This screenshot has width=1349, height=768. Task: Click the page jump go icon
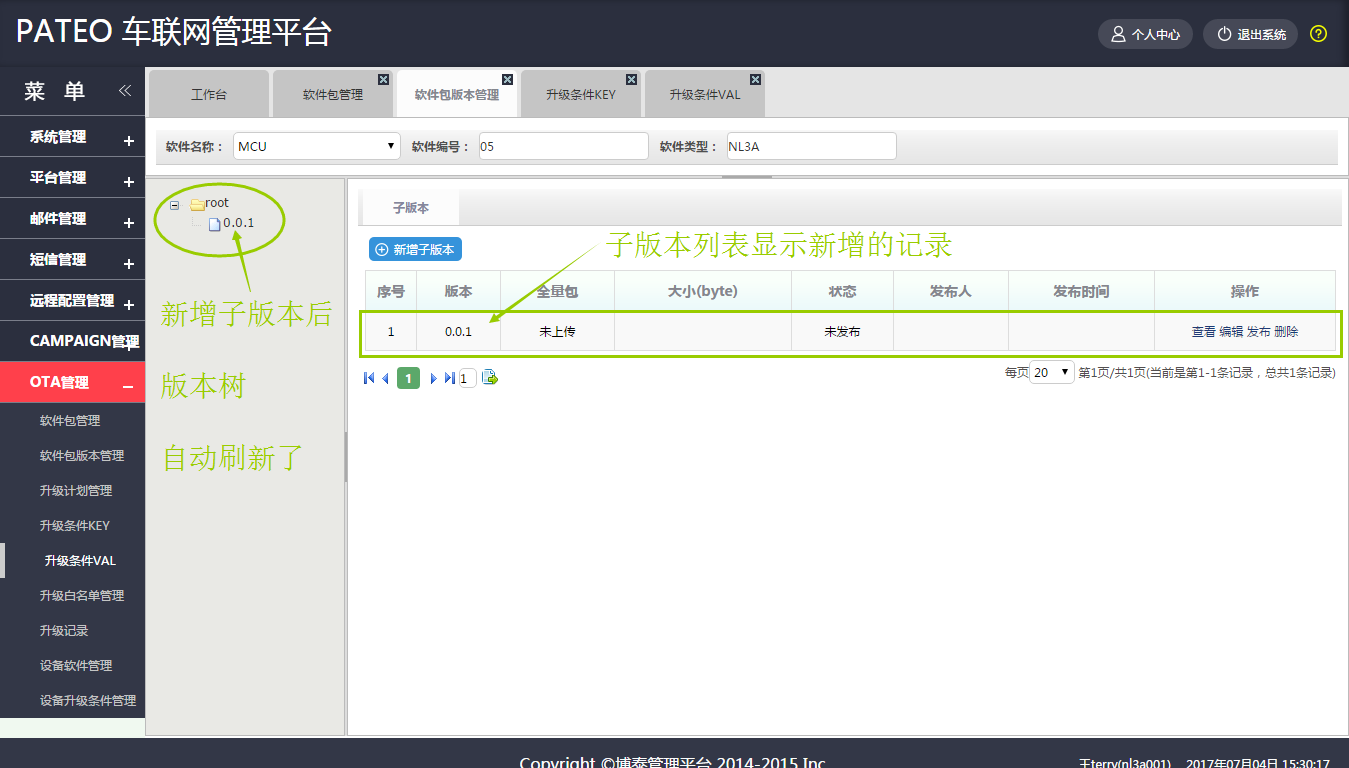pos(490,377)
